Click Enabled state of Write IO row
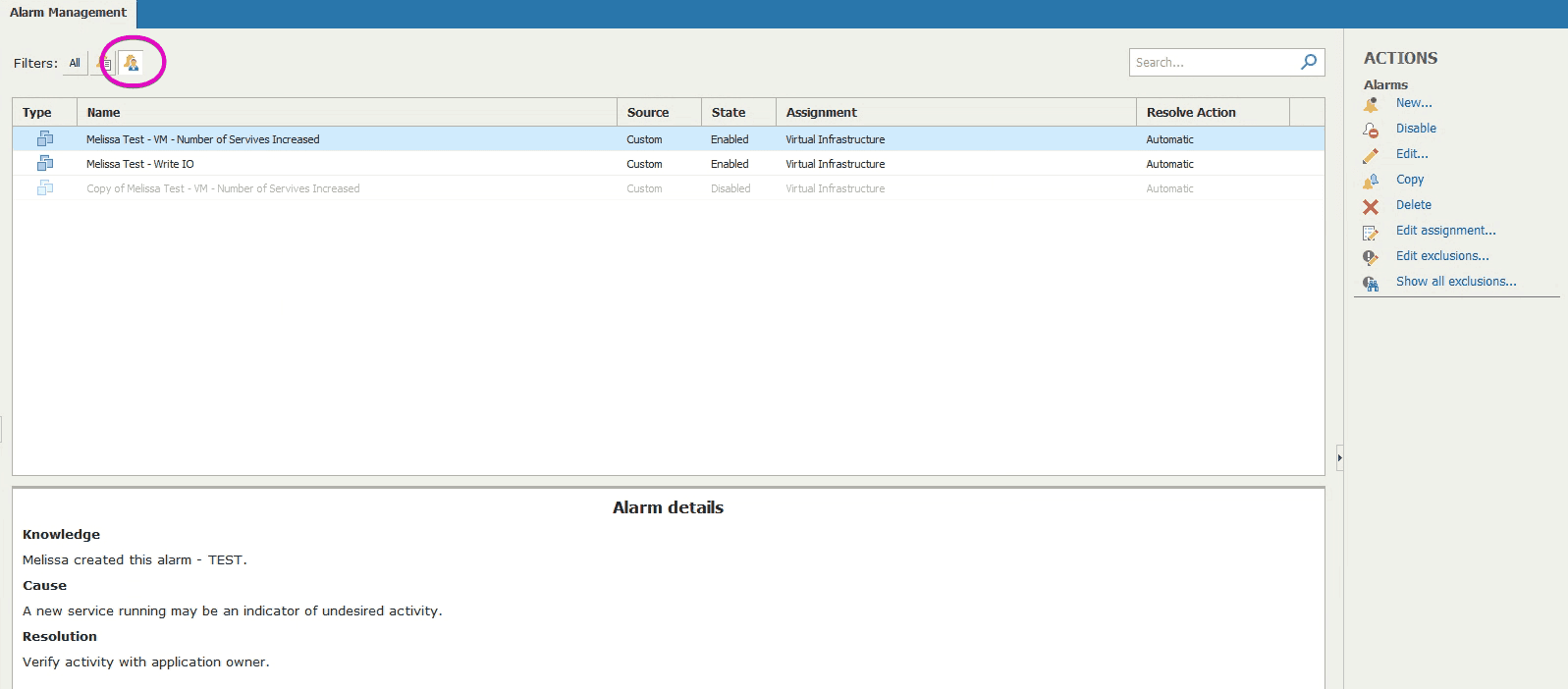The image size is (1568, 689). 730,164
